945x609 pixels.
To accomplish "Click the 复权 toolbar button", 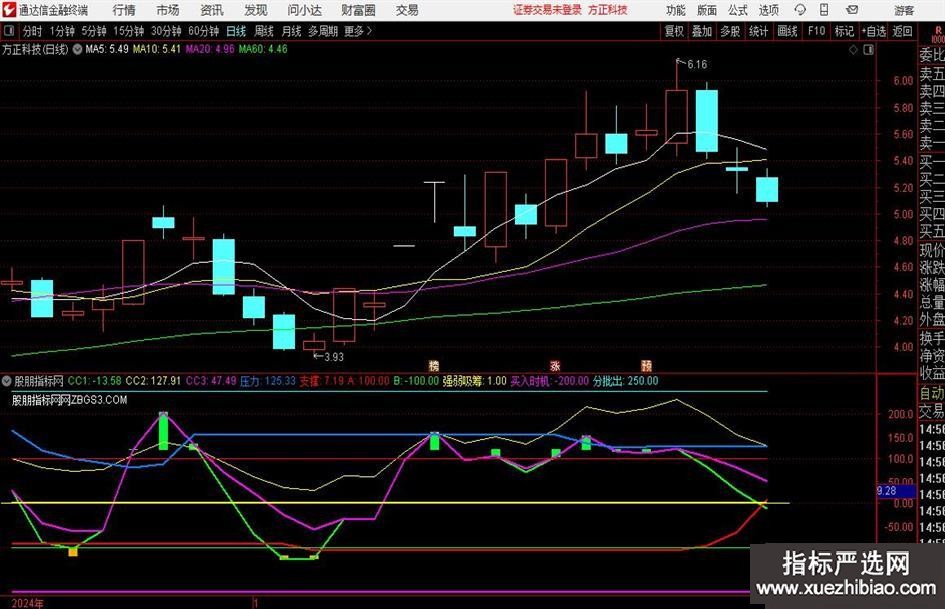I will (x=674, y=31).
